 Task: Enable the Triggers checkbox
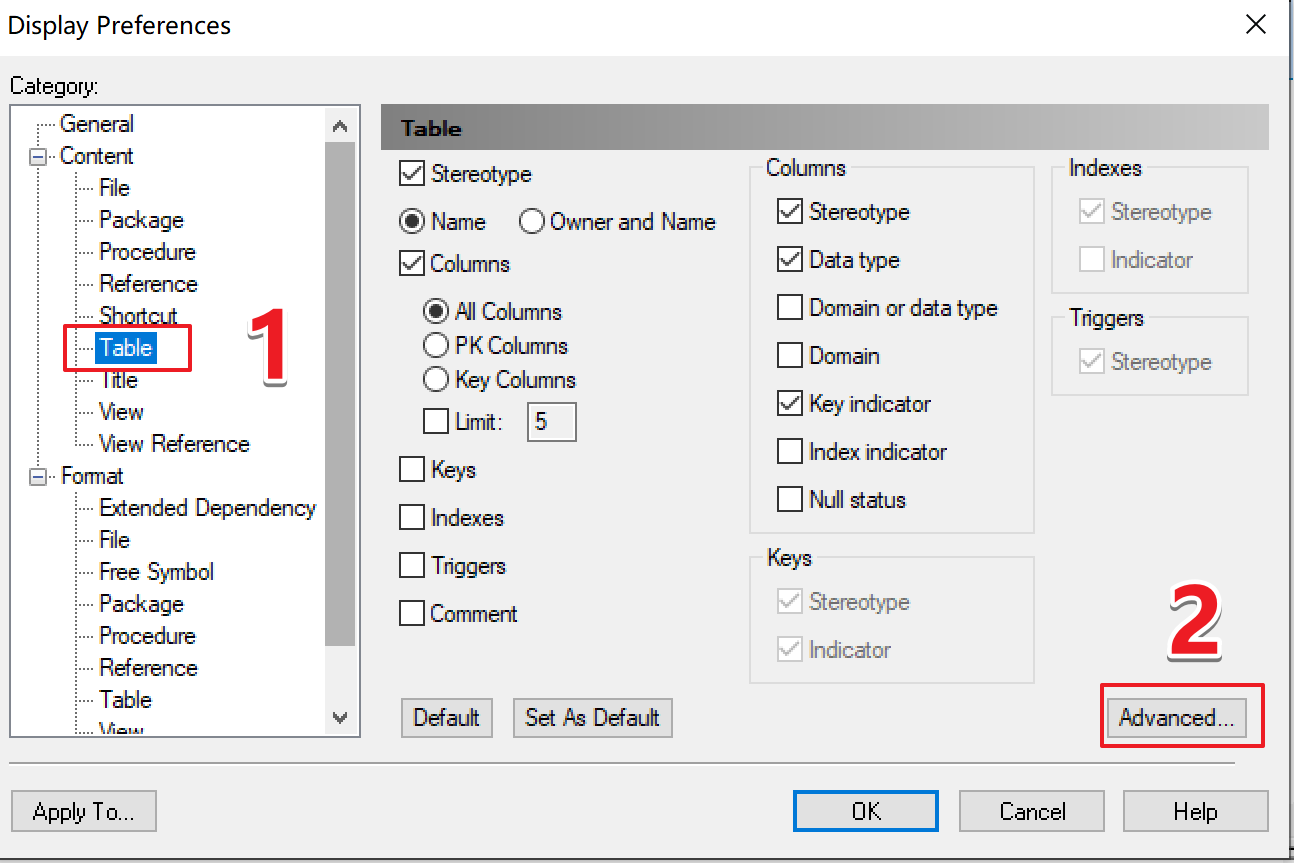point(413,565)
